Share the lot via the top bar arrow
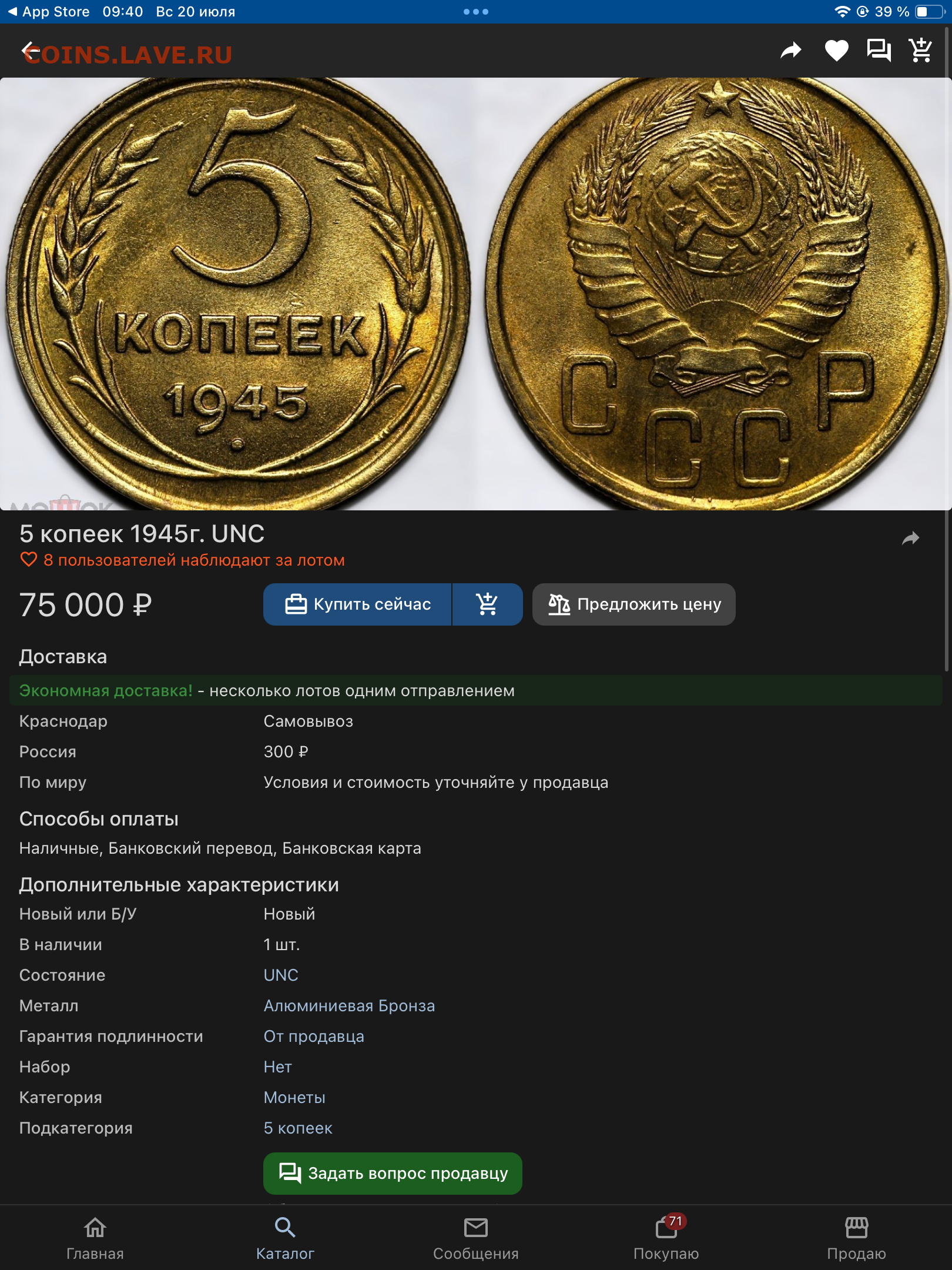 click(791, 51)
